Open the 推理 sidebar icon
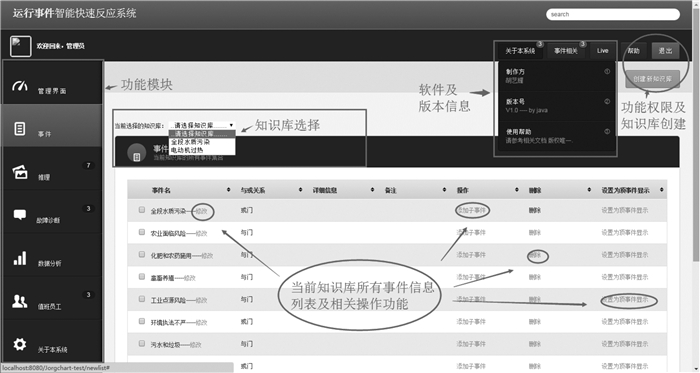Image resolution: width=700 pixels, height=373 pixels. pyautogui.click(x=20, y=172)
